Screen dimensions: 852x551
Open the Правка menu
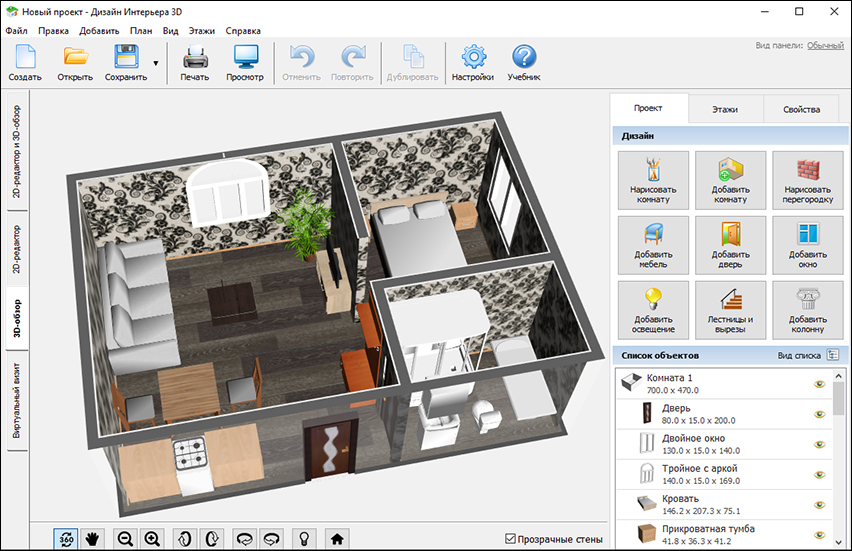click(x=53, y=31)
